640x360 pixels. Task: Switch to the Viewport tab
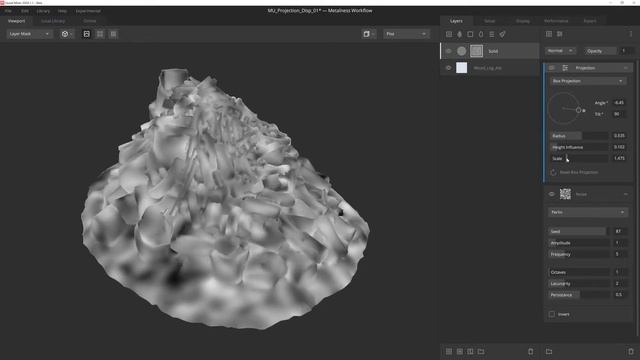tap(16, 21)
